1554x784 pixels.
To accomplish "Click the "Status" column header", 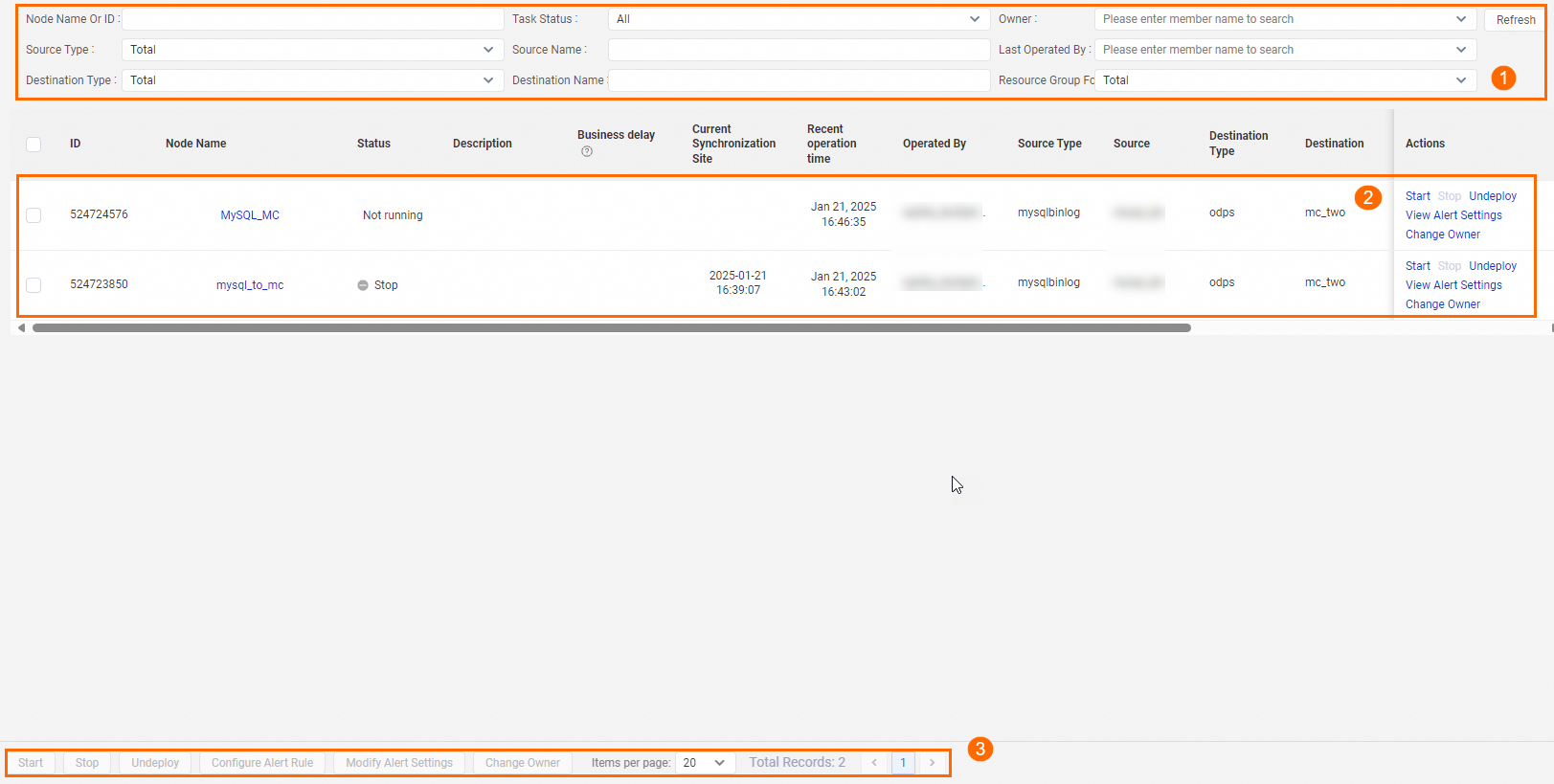I will (373, 144).
